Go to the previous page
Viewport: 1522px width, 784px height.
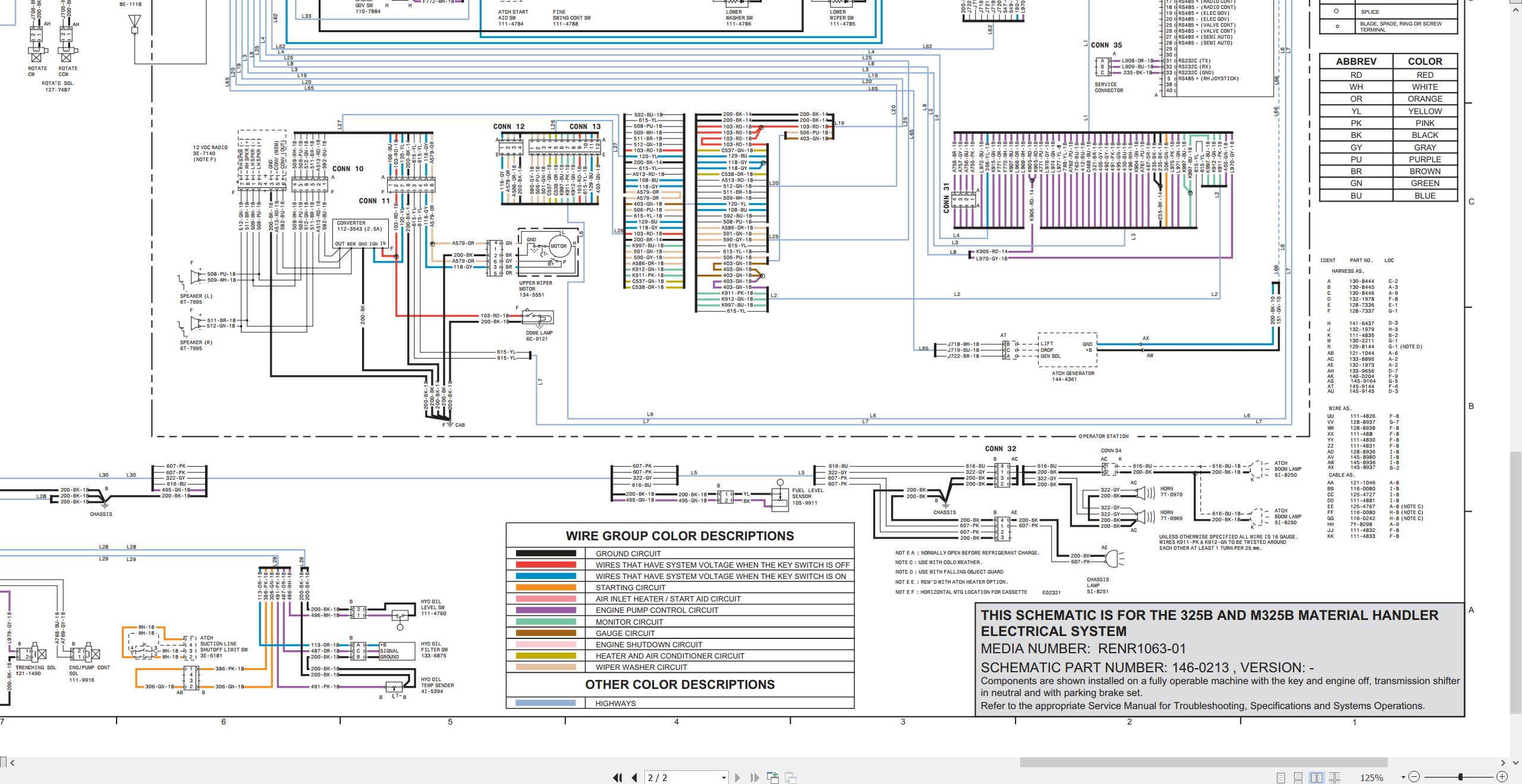[x=634, y=777]
